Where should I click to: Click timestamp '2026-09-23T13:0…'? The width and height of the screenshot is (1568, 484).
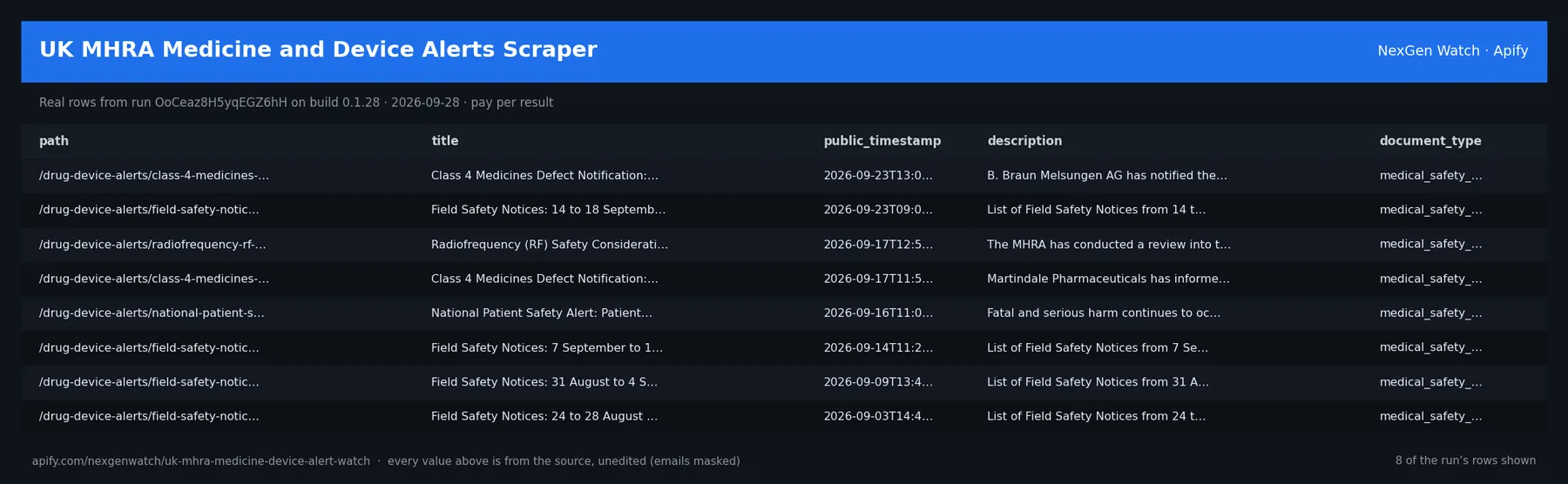pyautogui.click(x=878, y=176)
